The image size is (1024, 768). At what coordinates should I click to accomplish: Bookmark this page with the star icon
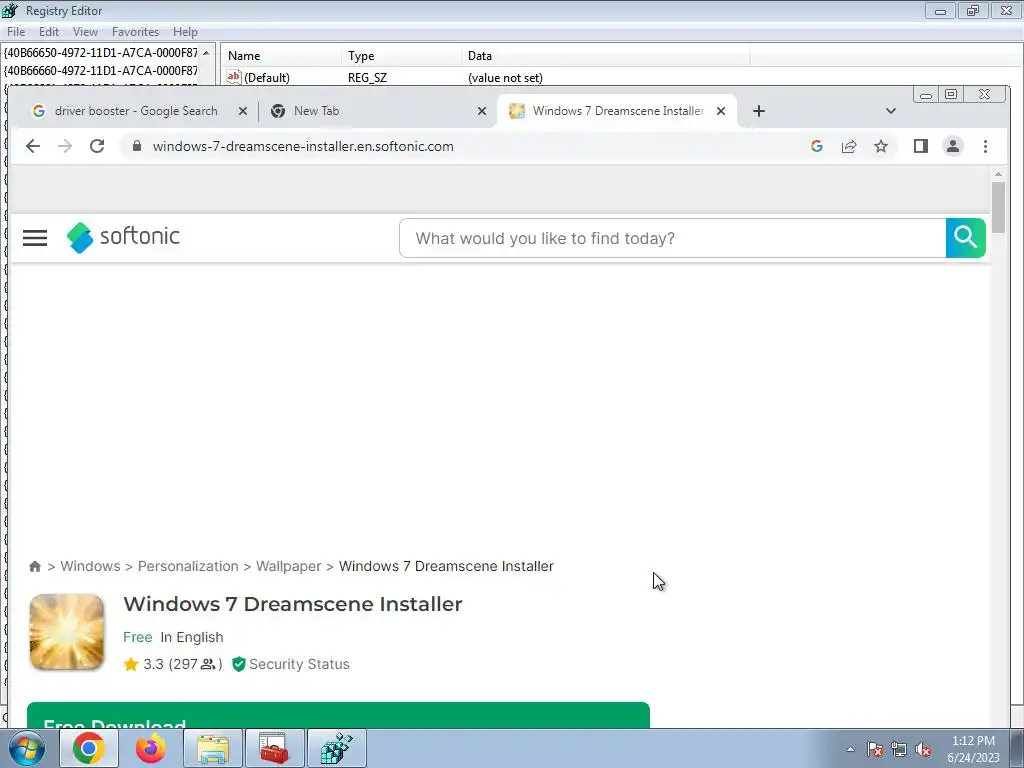881,146
